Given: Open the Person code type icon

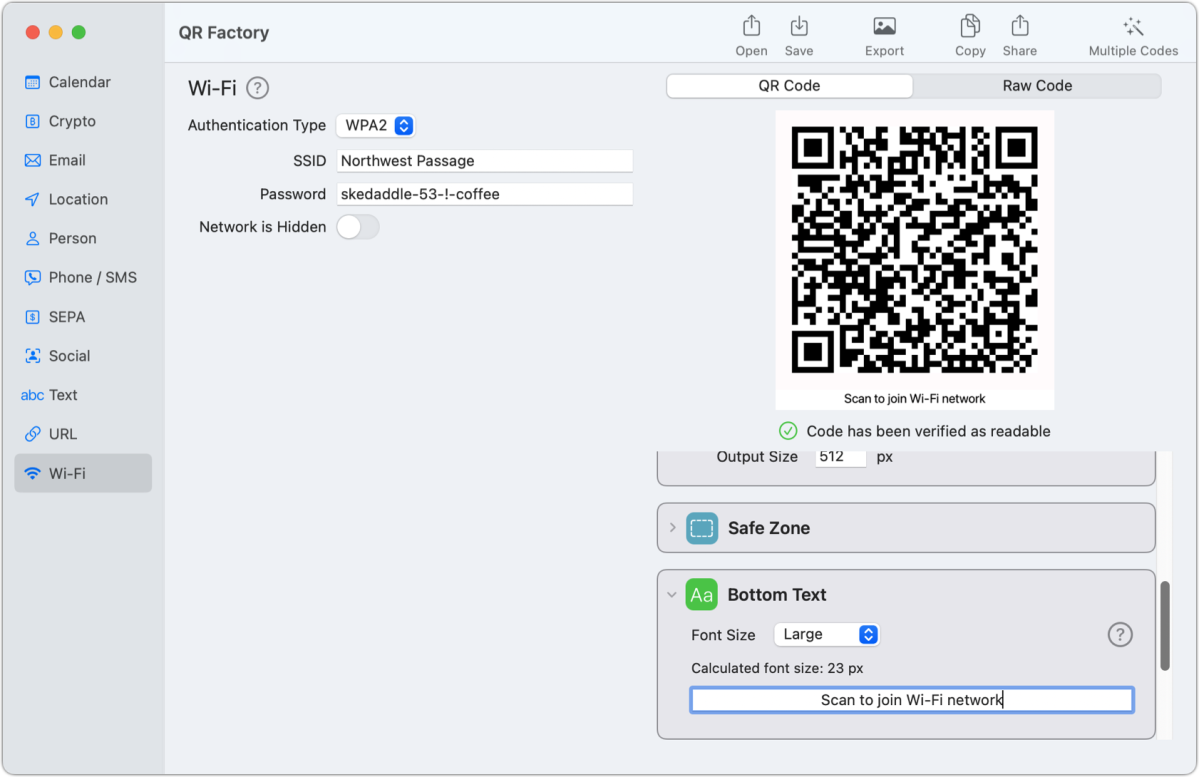Looking at the screenshot, I should 32,238.
